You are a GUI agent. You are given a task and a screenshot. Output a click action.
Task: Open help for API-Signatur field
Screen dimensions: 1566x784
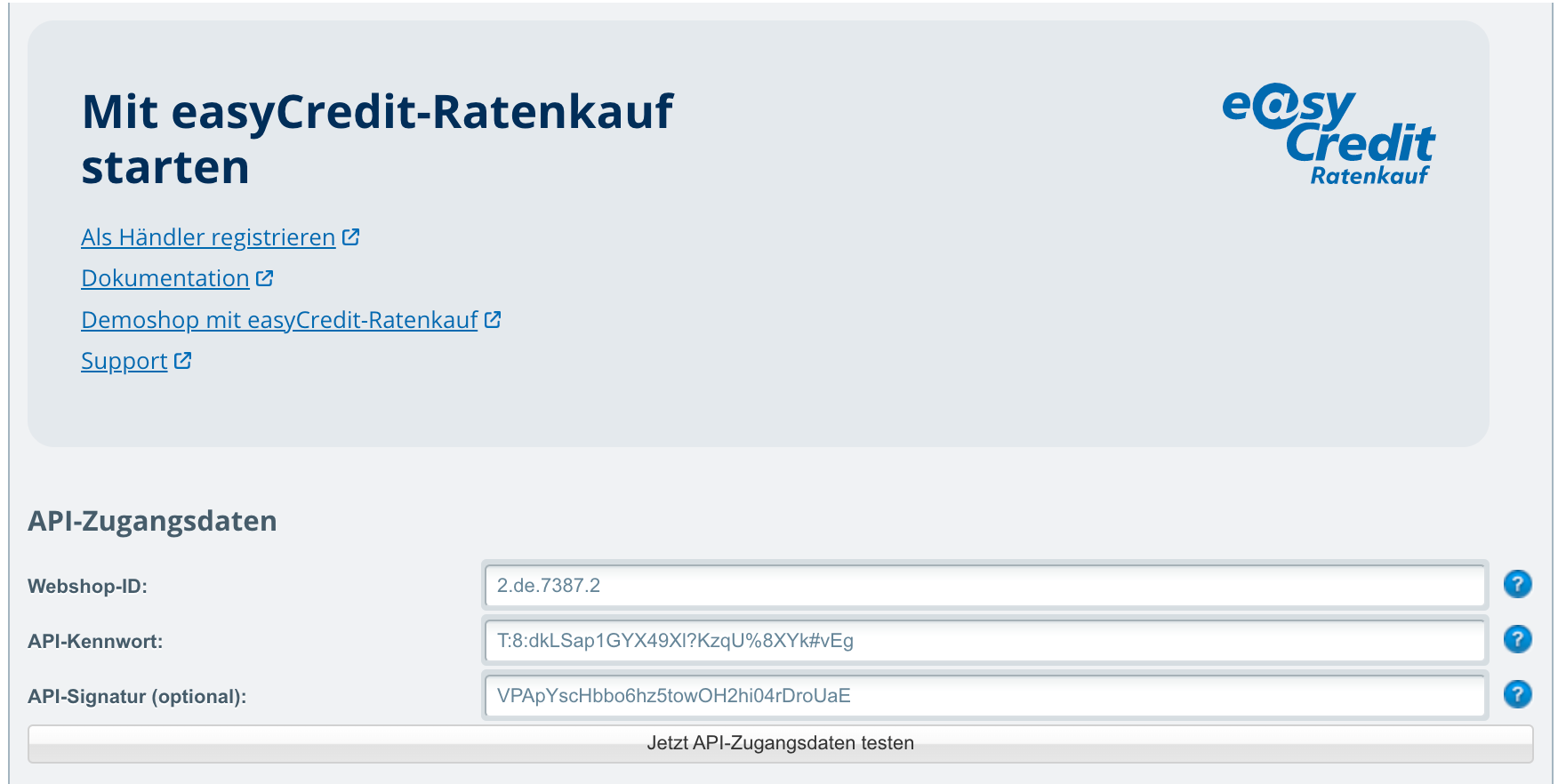1517,695
